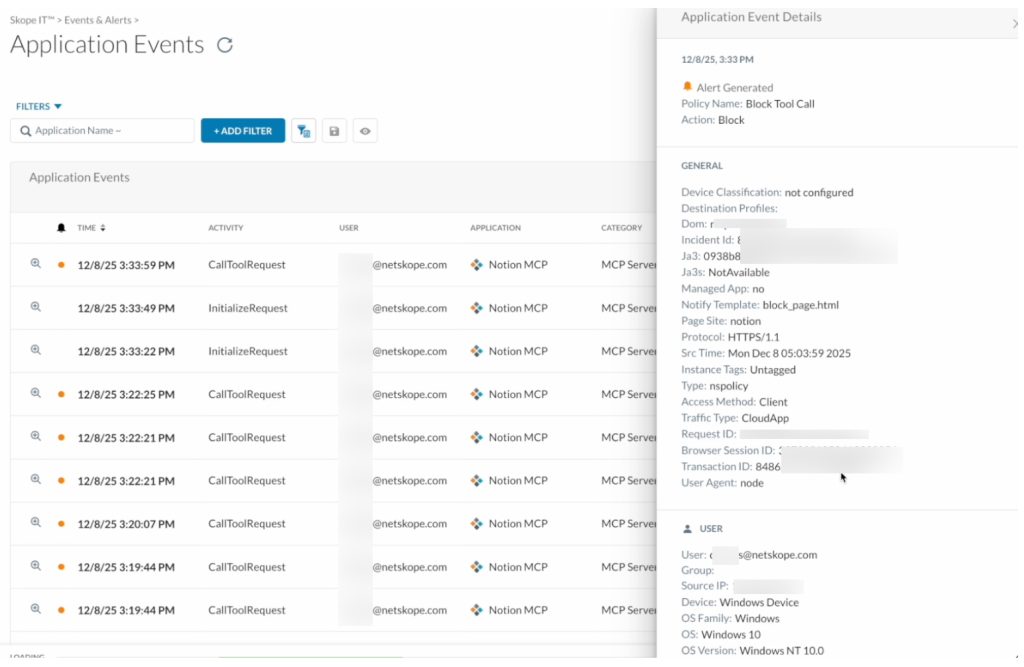1024x667 pixels.
Task: Open details magnifier for the 3:33:59 PM event
Action: pyautogui.click(x=36, y=263)
